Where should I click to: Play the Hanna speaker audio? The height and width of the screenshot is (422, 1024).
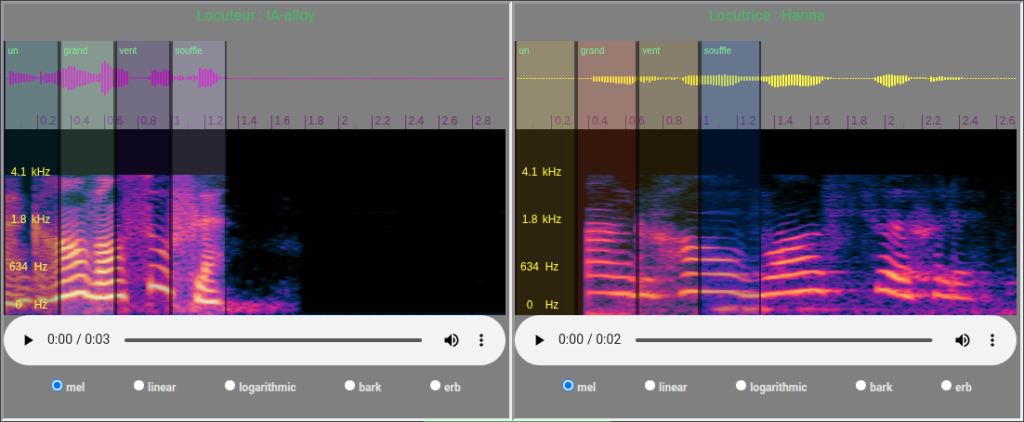coord(540,340)
